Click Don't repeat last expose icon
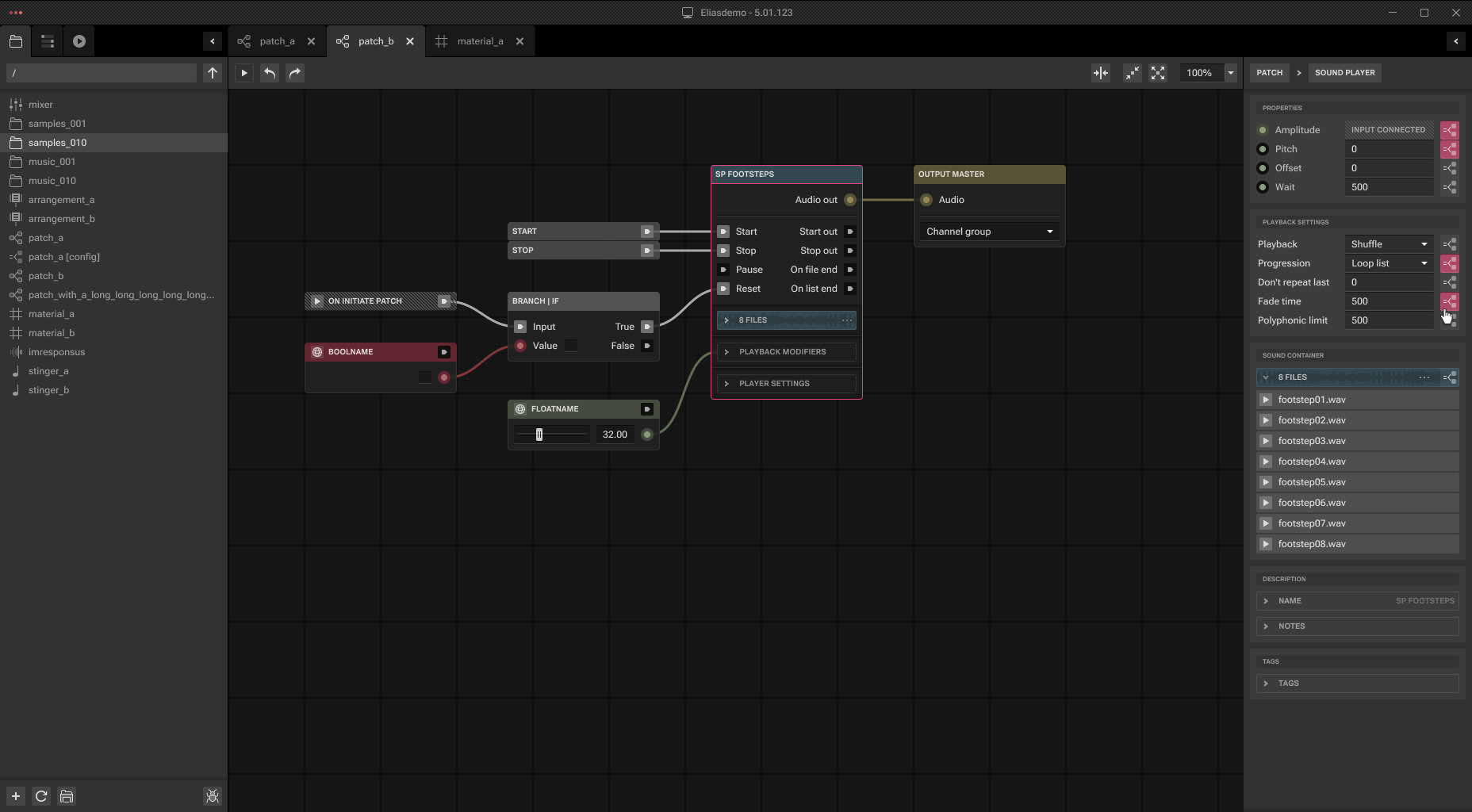Image resolution: width=1472 pixels, height=812 pixels. [1450, 282]
